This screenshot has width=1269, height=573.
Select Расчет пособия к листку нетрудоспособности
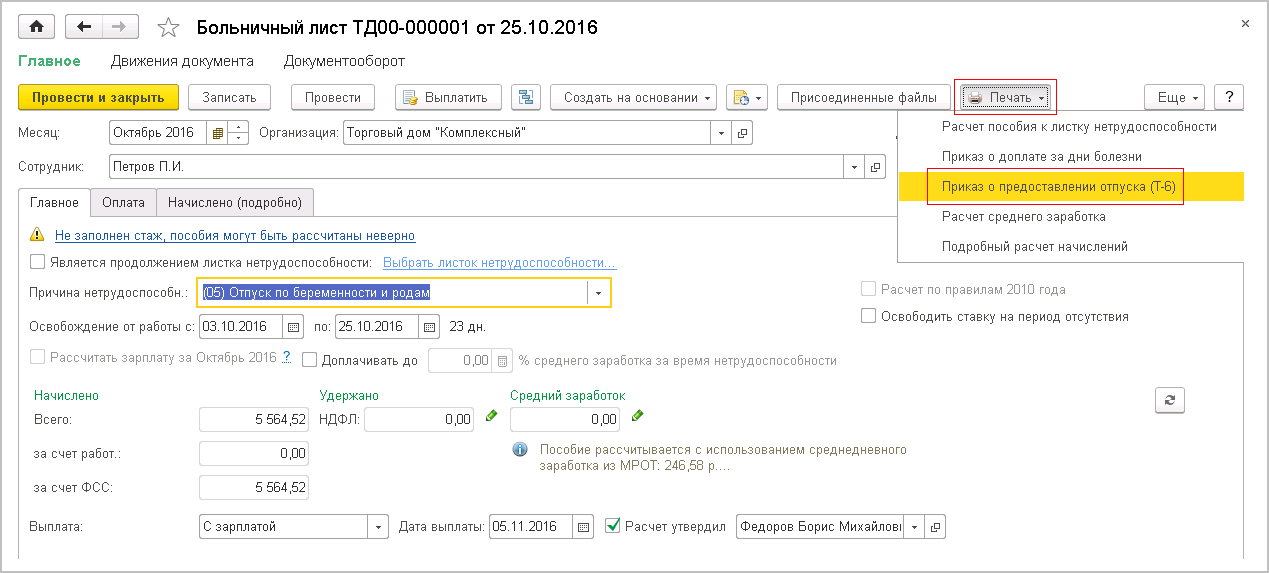[x=1079, y=127]
